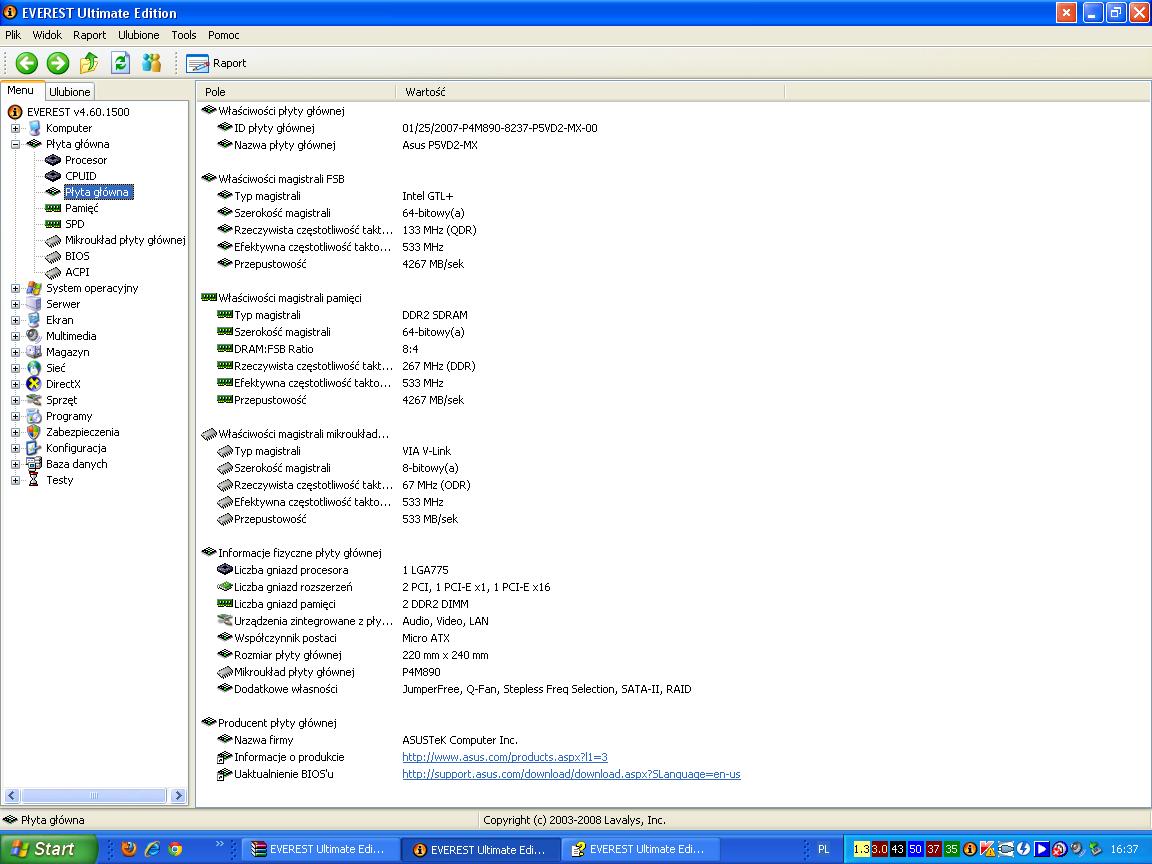This screenshot has width=1152, height=864.
Task: Click the Multimedia tree icon
Action: pyautogui.click(x=34, y=336)
